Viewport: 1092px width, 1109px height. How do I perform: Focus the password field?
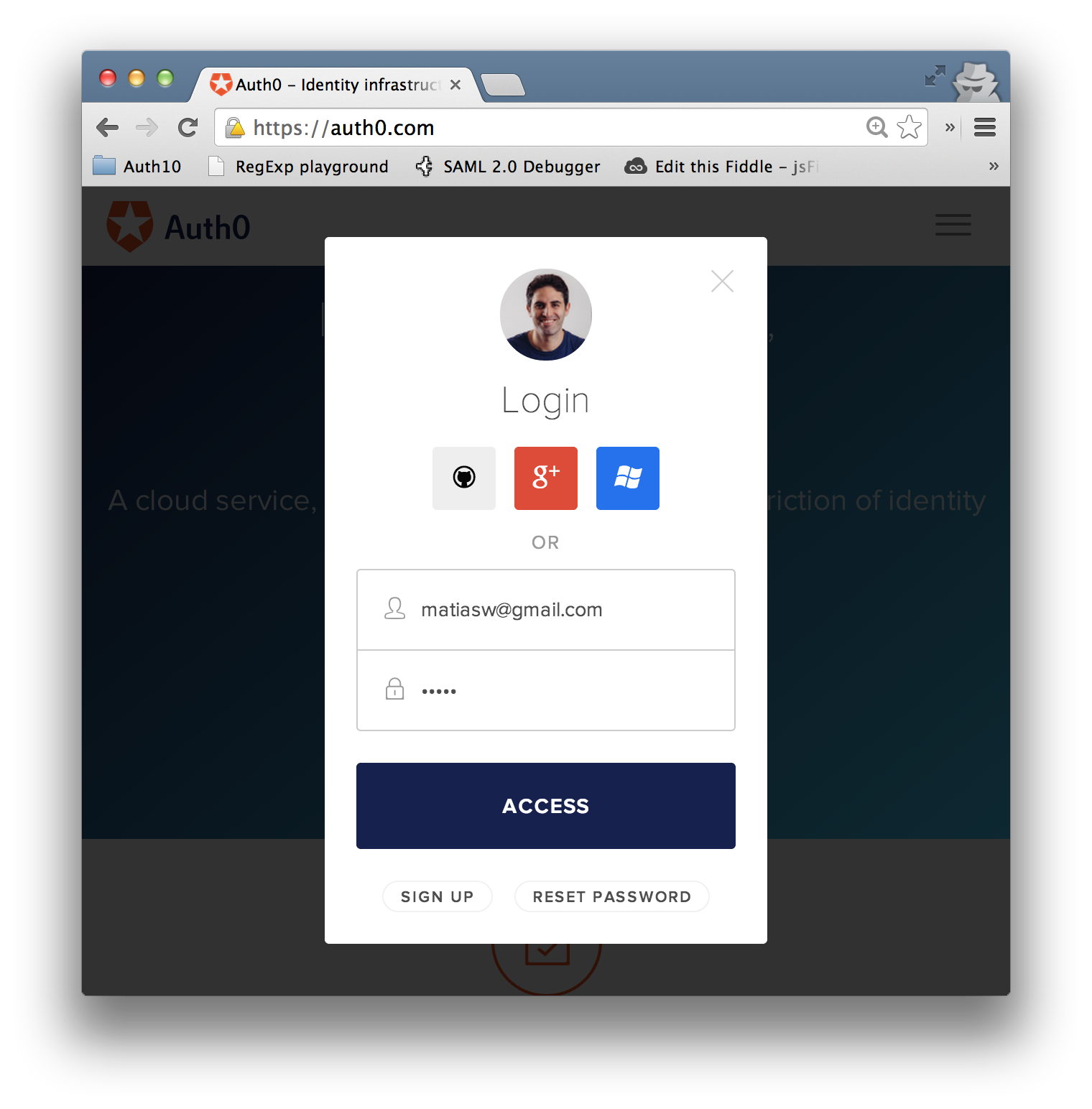pyautogui.click(x=546, y=691)
